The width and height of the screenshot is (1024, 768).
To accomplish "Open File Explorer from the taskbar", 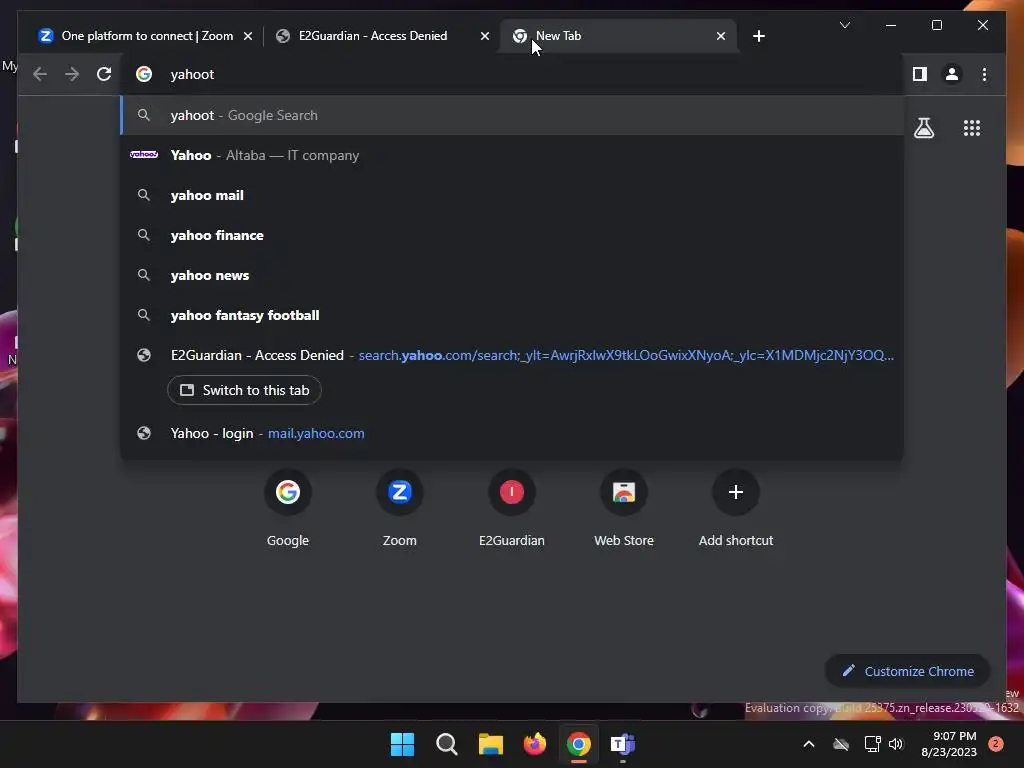I will (x=490, y=744).
